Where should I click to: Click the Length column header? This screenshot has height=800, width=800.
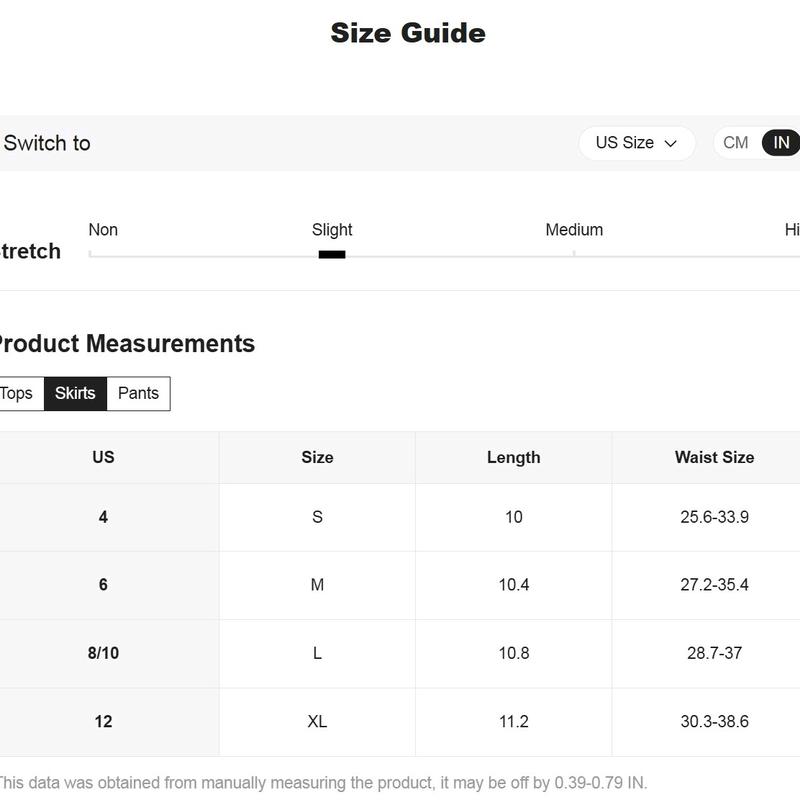(513, 457)
